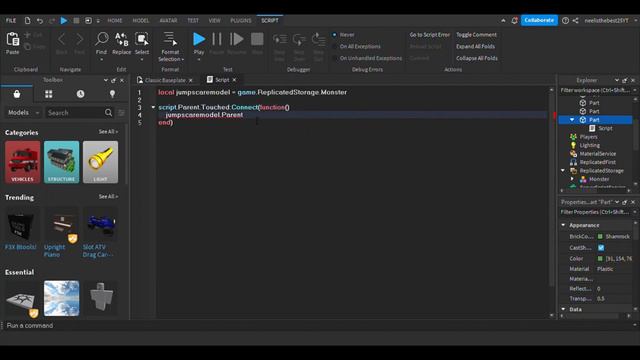Collapse the selected Part tree node

coord(572,120)
